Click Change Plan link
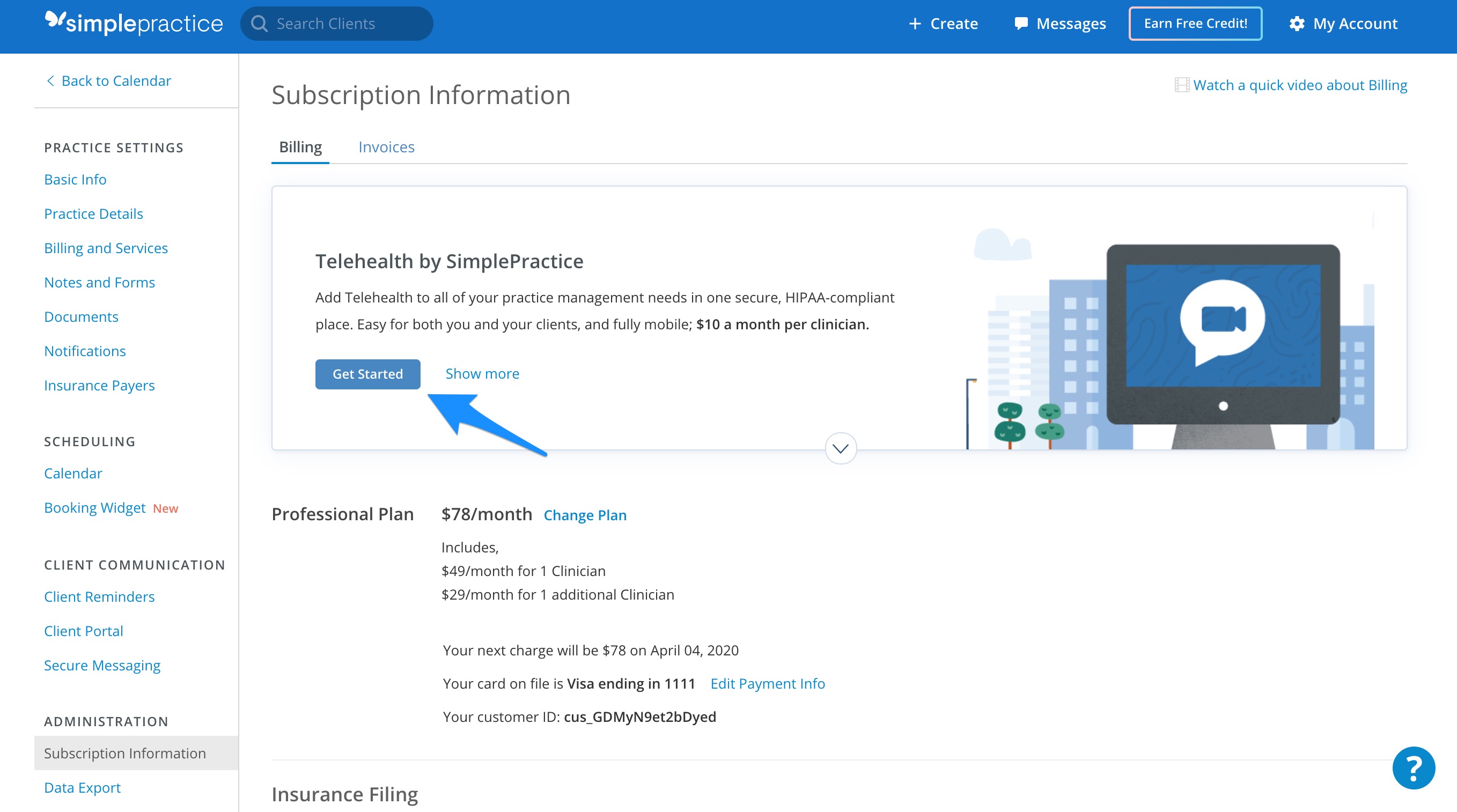Image resolution: width=1457 pixels, height=812 pixels. tap(585, 515)
